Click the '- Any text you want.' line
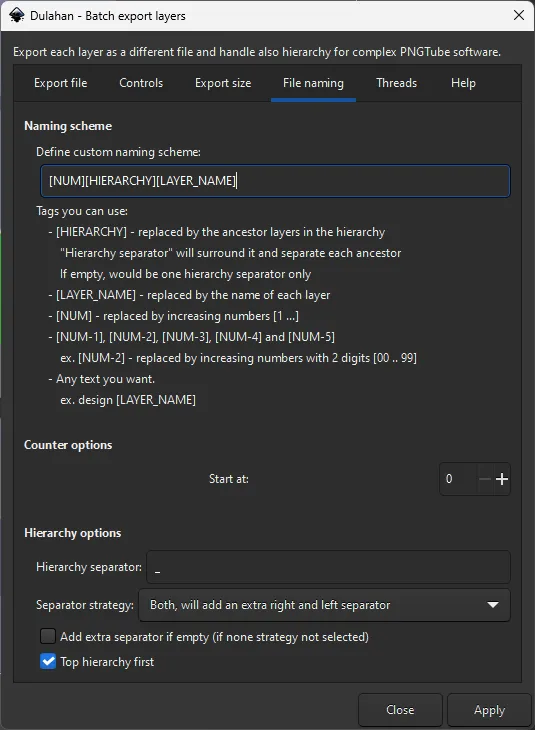The image size is (535, 730). (102, 379)
